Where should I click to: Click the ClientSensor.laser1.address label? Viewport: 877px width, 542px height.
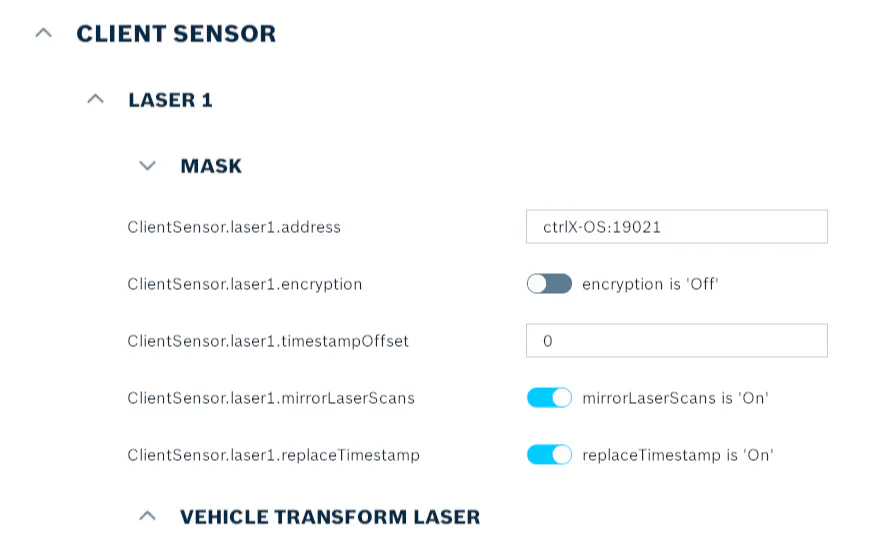(234, 227)
